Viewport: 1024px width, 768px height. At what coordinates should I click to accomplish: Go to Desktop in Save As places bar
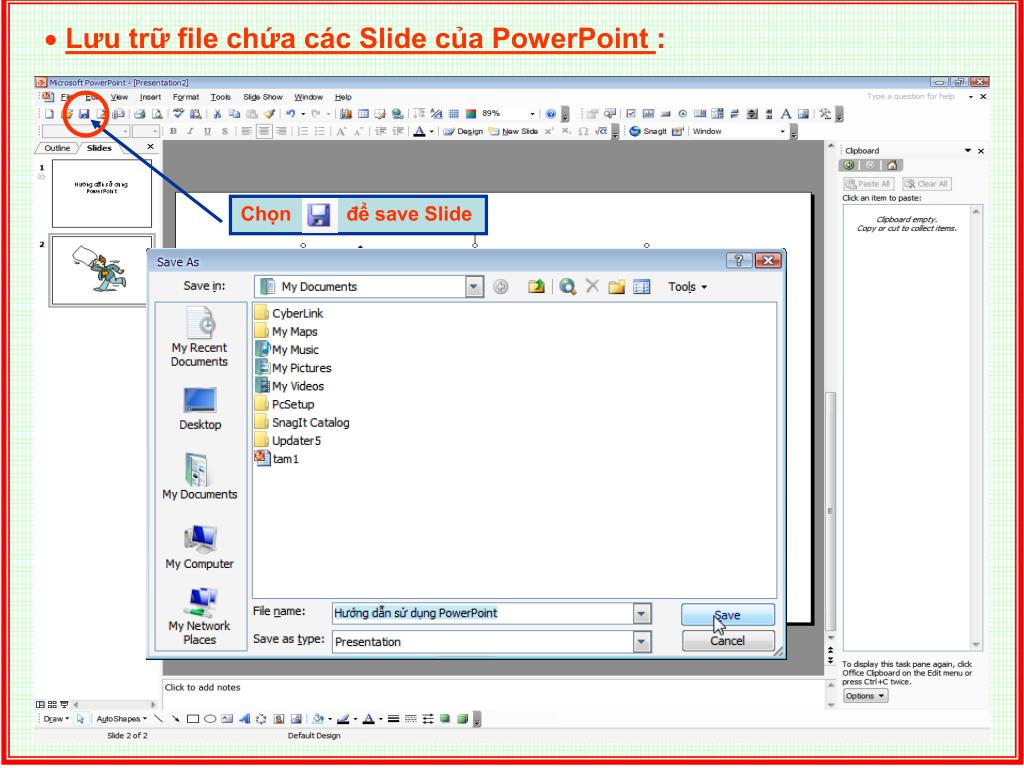pos(200,409)
